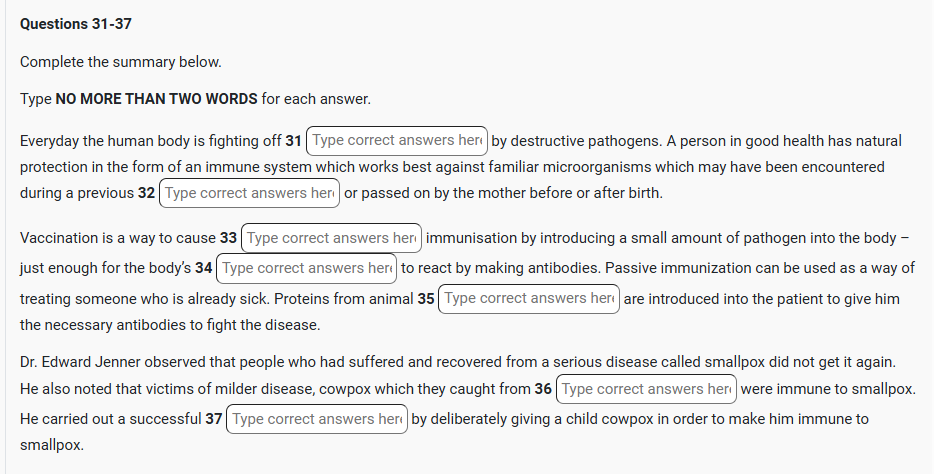The height and width of the screenshot is (474, 934).
Task: Click the bold number 35 label
Action: click(426, 298)
